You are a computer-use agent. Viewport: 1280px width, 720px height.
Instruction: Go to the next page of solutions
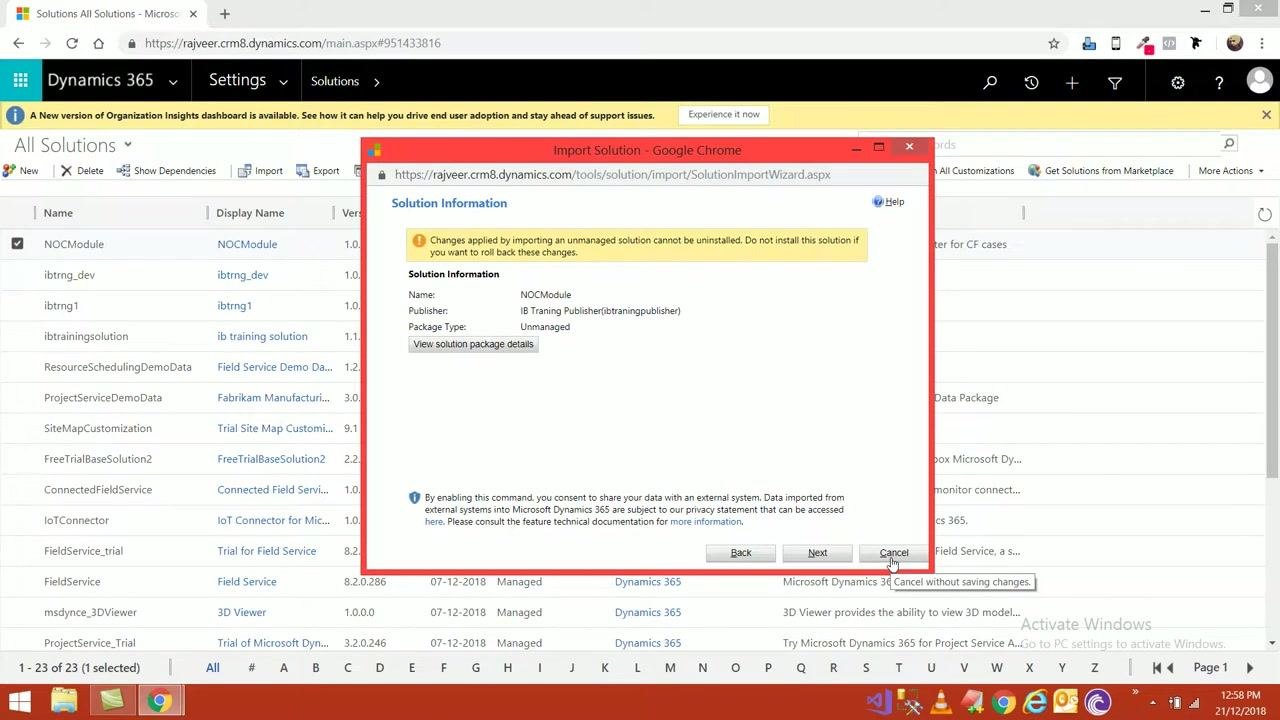pos(1250,668)
